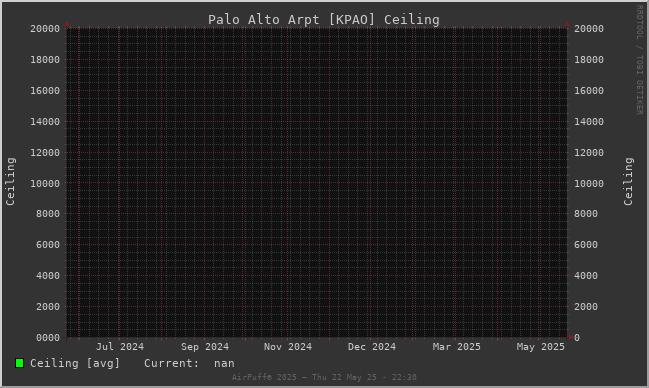Click the left 0000 axis value
Image resolution: width=649 pixels, height=388 pixels.
point(48,337)
